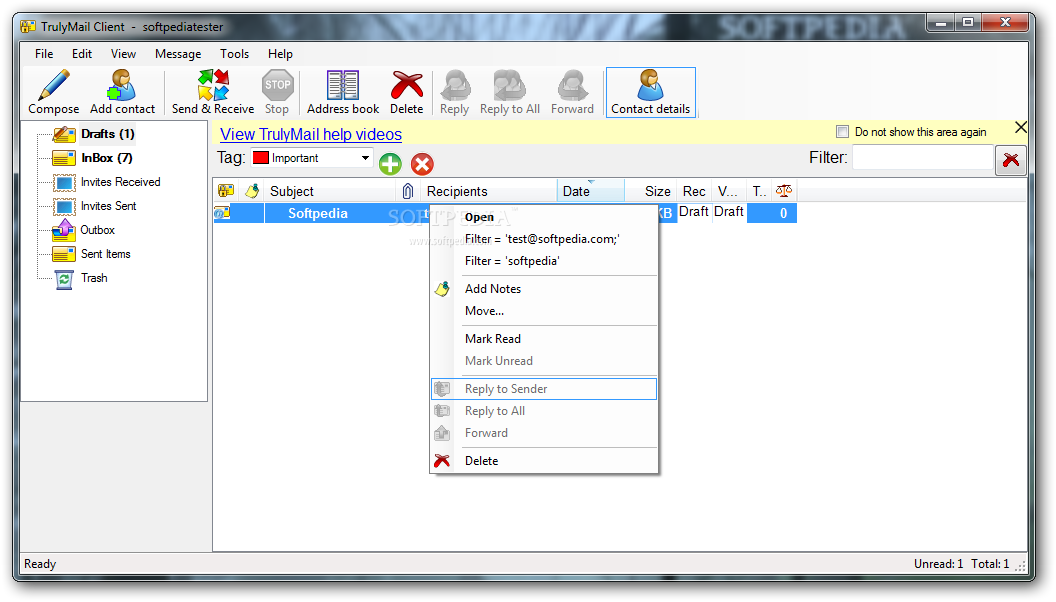Viewport: 1056px width, 602px height.
Task: Select the Invites Received folder
Action: (x=121, y=182)
